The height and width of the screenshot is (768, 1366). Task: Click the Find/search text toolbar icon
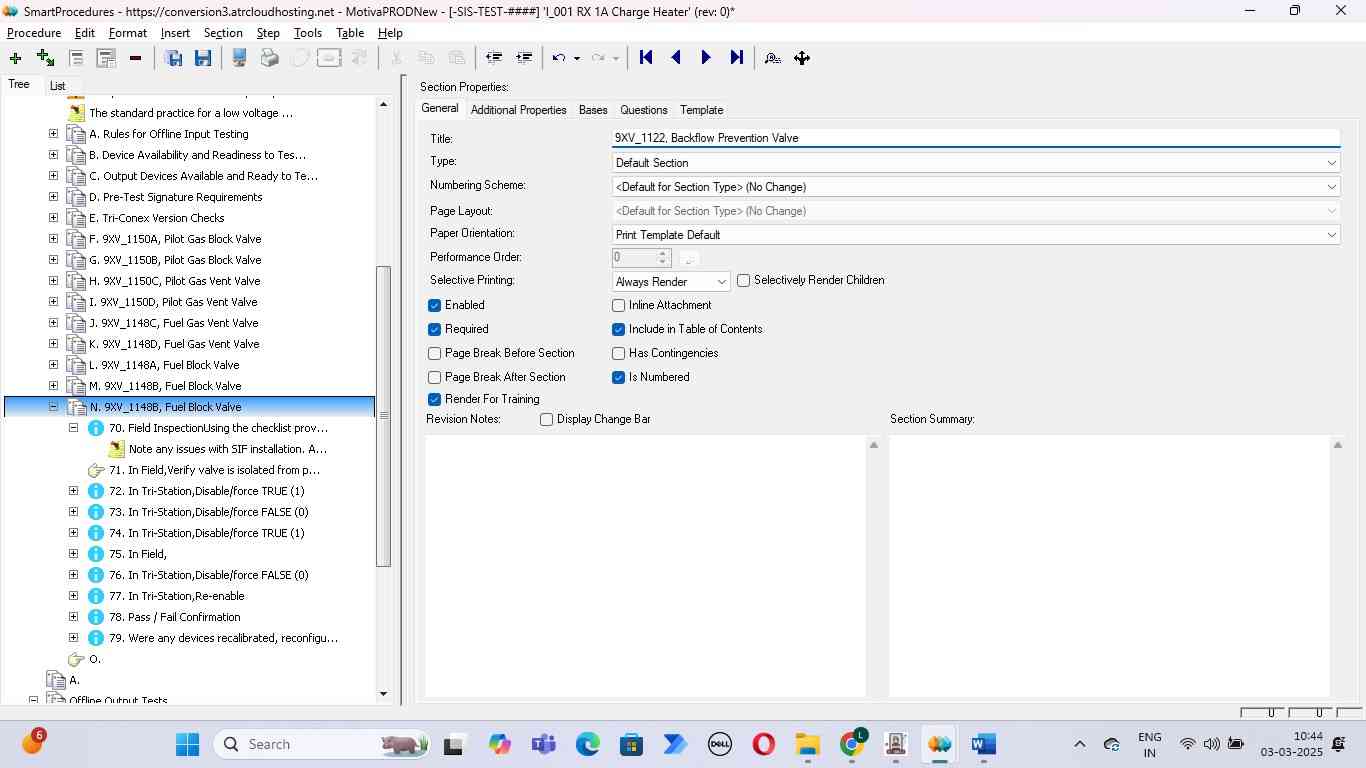(772, 58)
